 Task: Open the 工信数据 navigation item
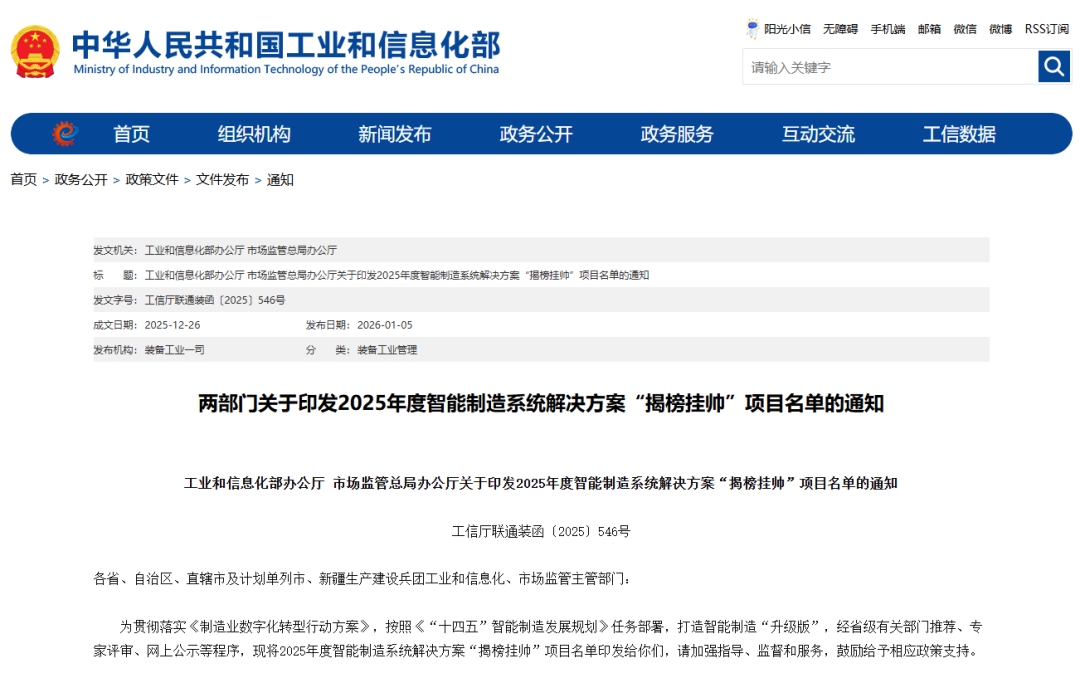coord(959,134)
